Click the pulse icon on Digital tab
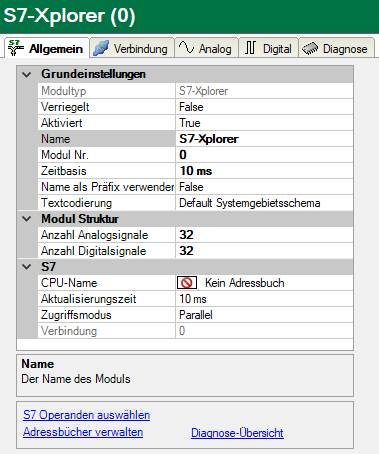Image resolution: width=379 pixels, height=454 pixels. point(251,48)
